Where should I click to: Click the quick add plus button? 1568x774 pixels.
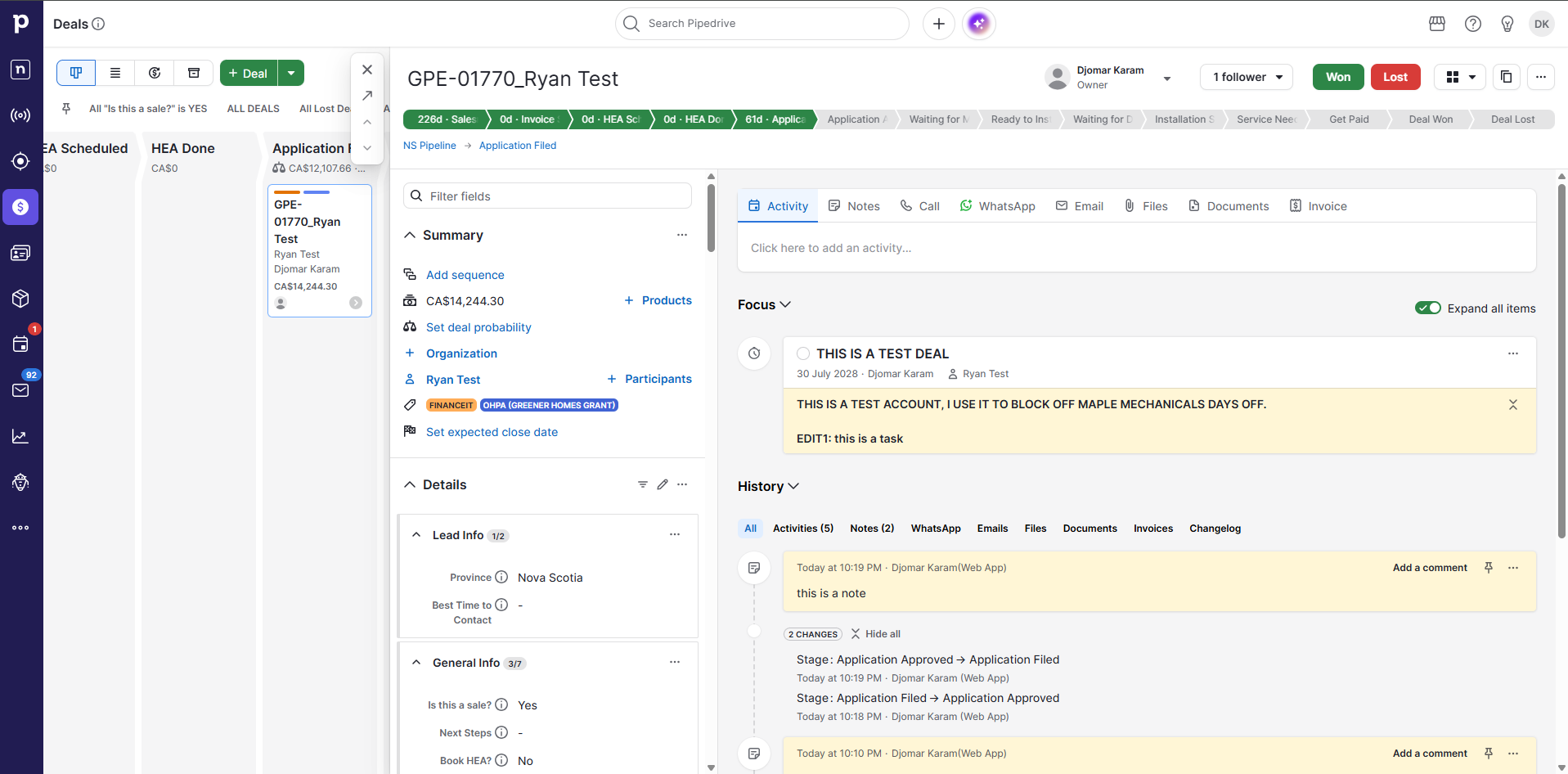click(x=939, y=24)
